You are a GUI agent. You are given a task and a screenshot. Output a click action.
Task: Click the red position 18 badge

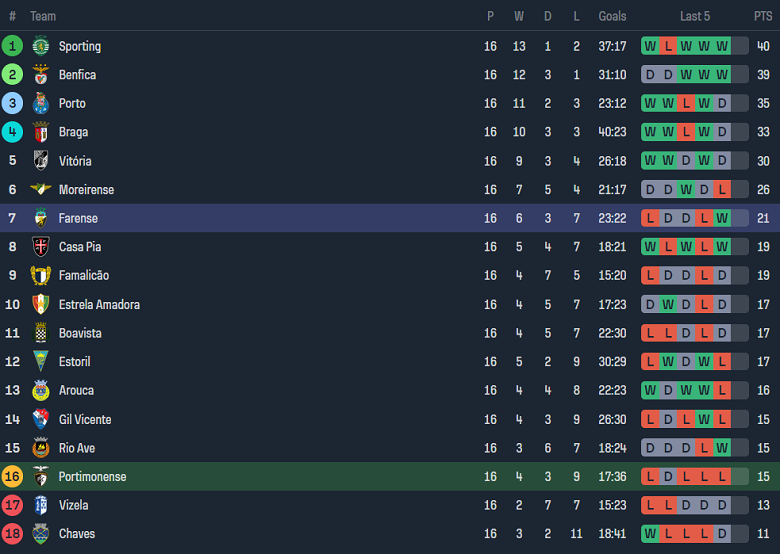click(12, 534)
